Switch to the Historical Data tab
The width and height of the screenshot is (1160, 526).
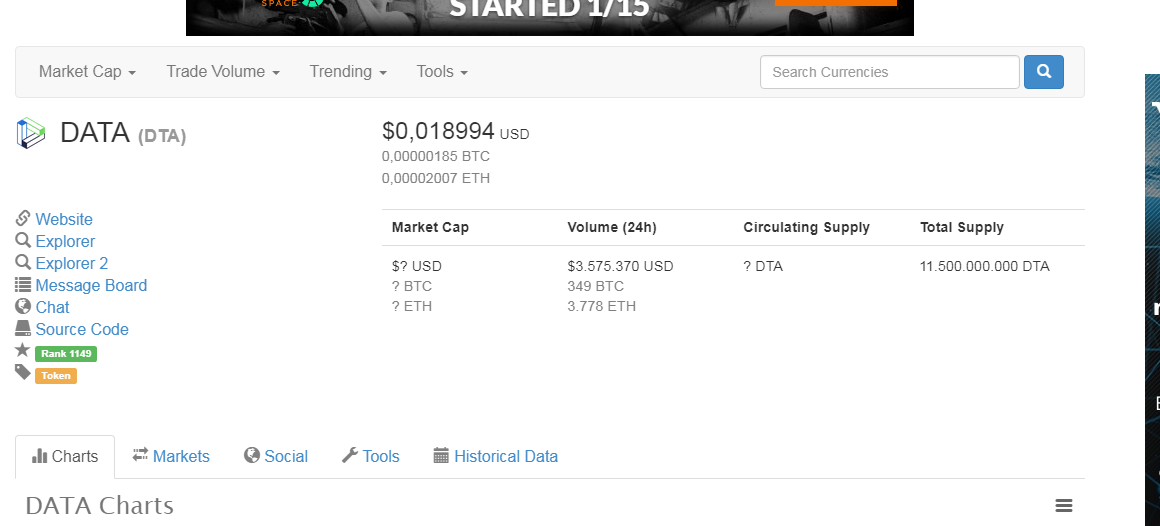pos(495,456)
